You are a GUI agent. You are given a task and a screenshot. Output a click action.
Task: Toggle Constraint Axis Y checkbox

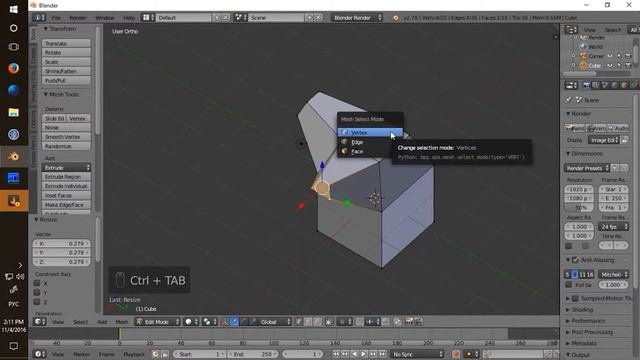(x=37, y=292)
